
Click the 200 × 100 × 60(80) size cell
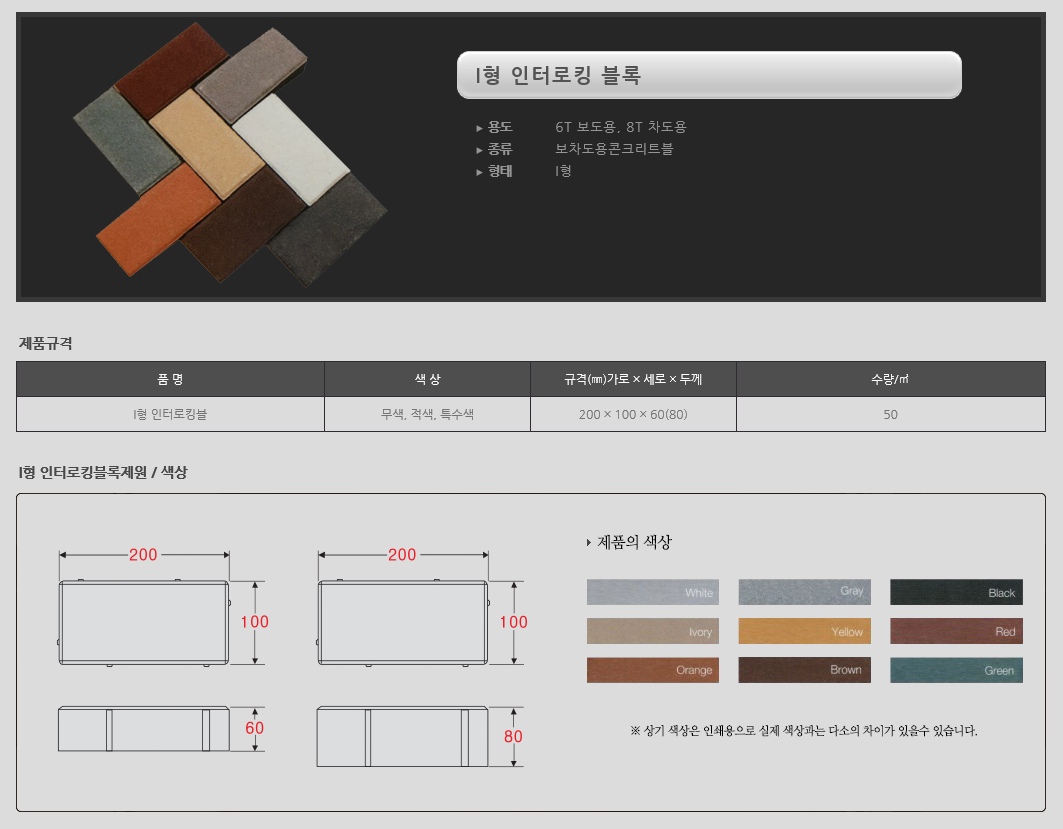click(x=633, y=414)
